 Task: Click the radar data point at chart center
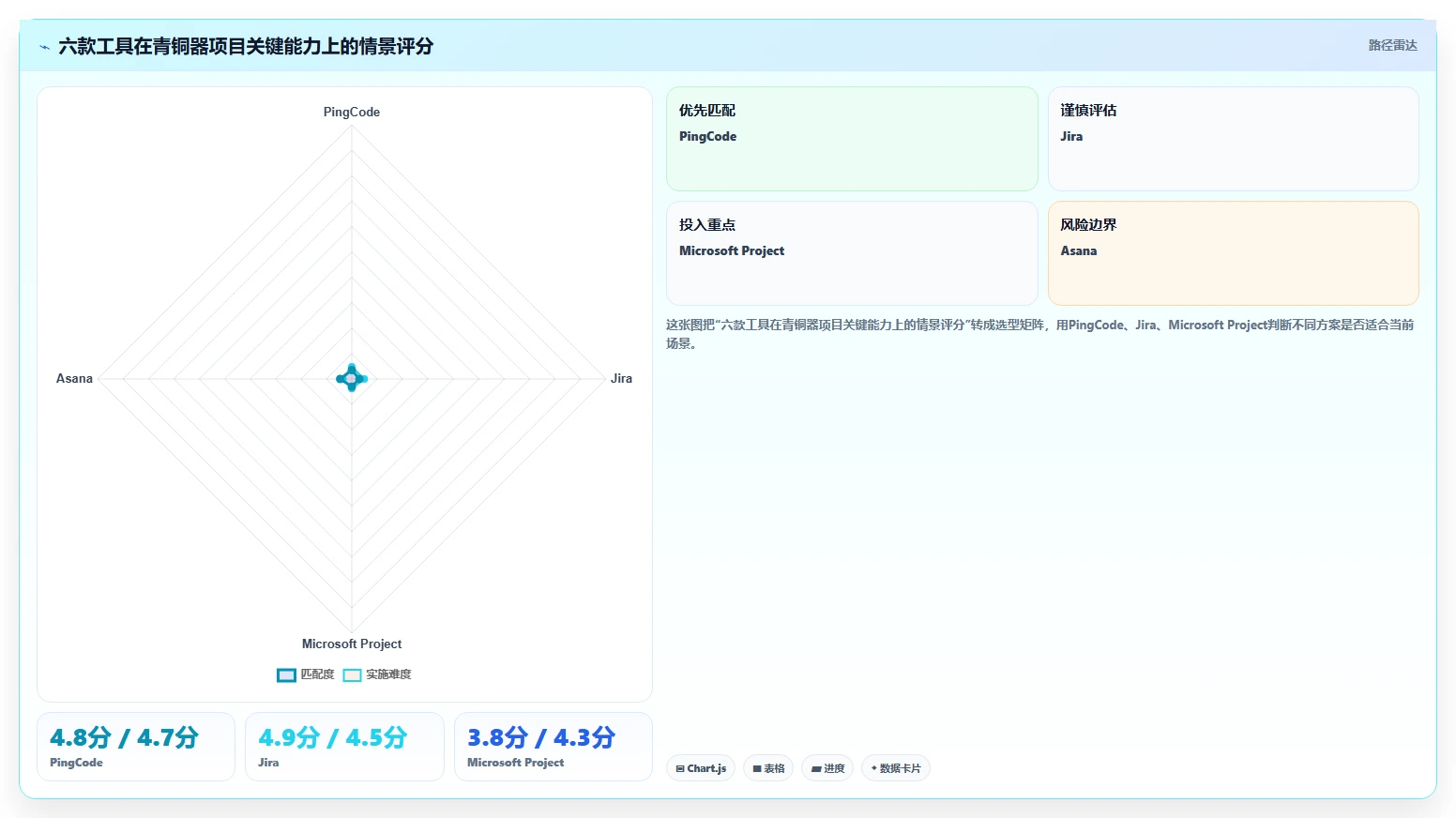click(x=352, y=378)
